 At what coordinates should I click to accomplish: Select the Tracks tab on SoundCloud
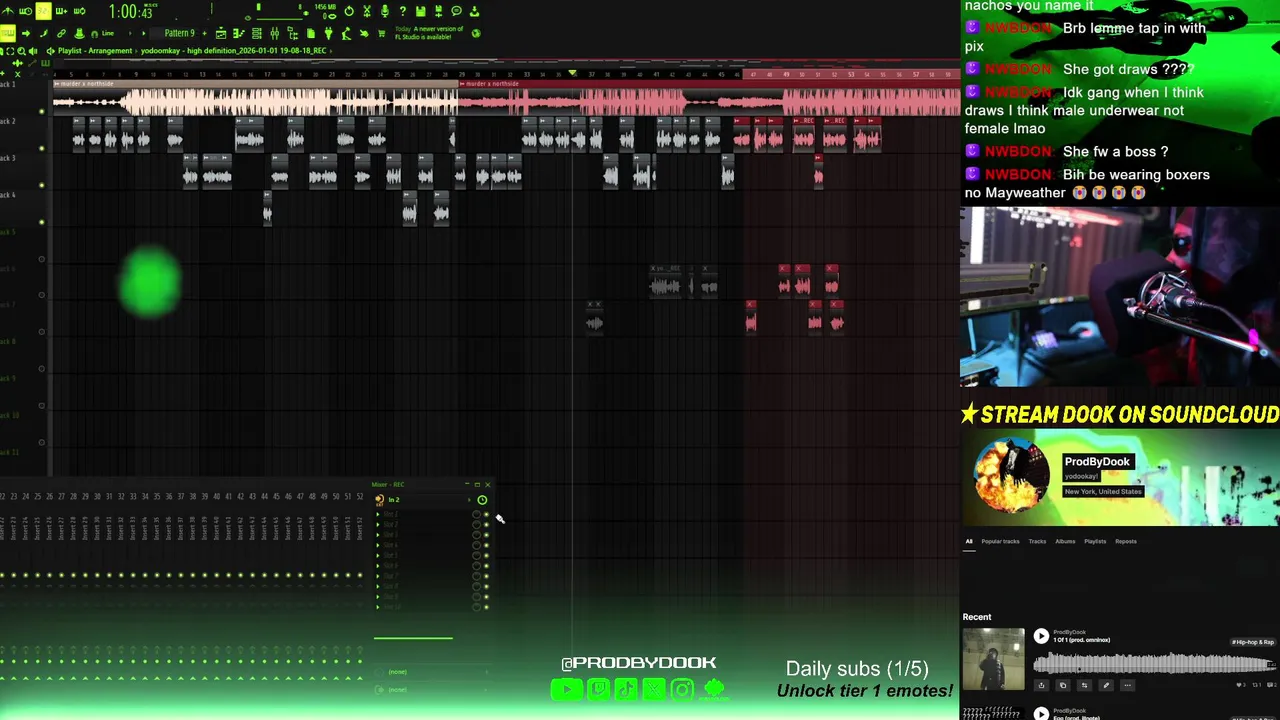(x=1037, y=541)
